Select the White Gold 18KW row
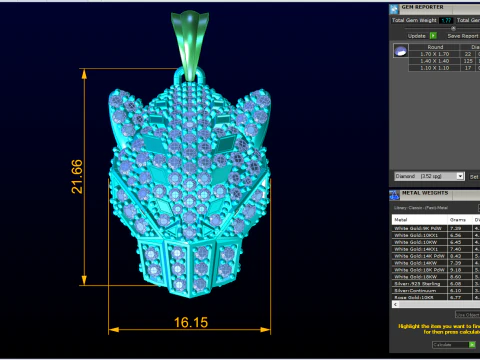Image resolution: width=480 pixels, height=360 pixels. click(436, 277)
